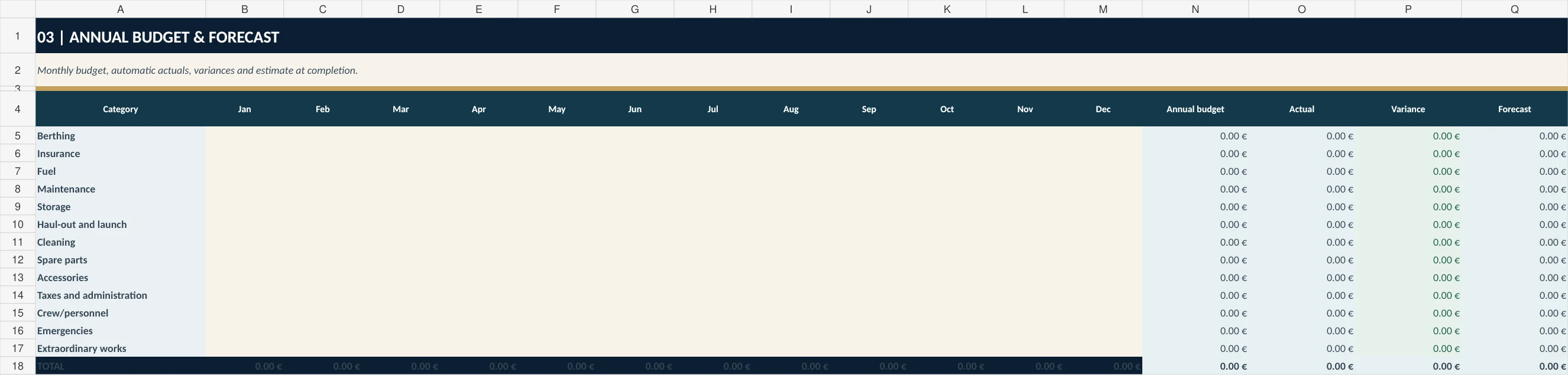Select the 'Cleaning' category cell
The image size is (1568, 375).
121,242
